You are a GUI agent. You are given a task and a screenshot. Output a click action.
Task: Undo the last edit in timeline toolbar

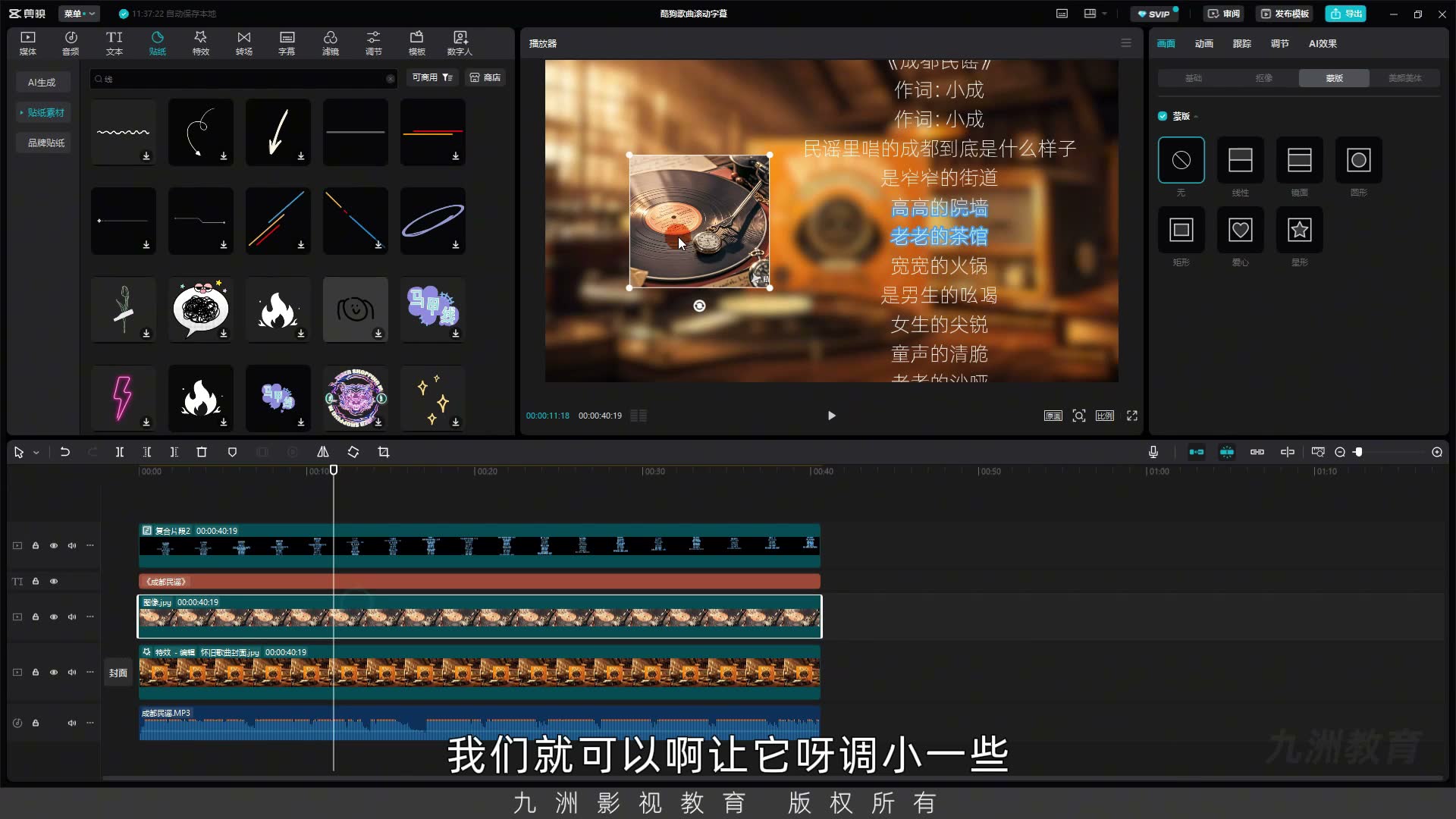[x=65, y=452]
